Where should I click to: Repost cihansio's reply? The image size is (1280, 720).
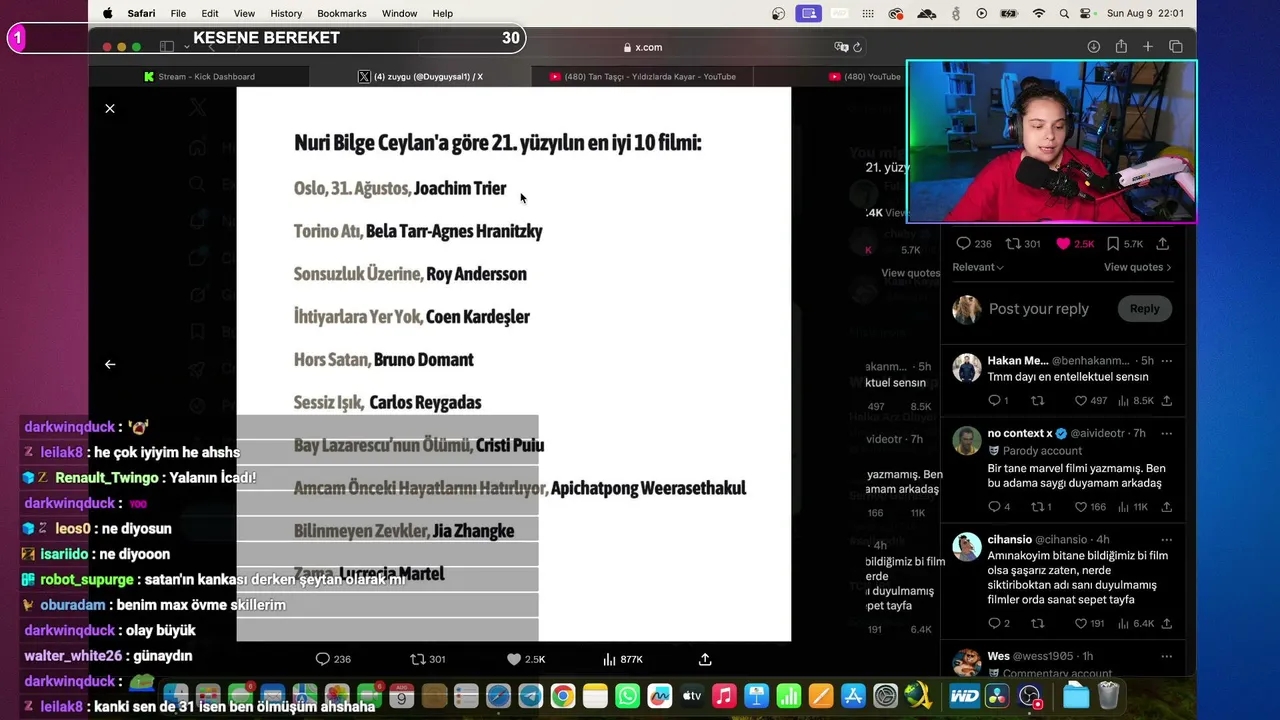(1038, 623)
